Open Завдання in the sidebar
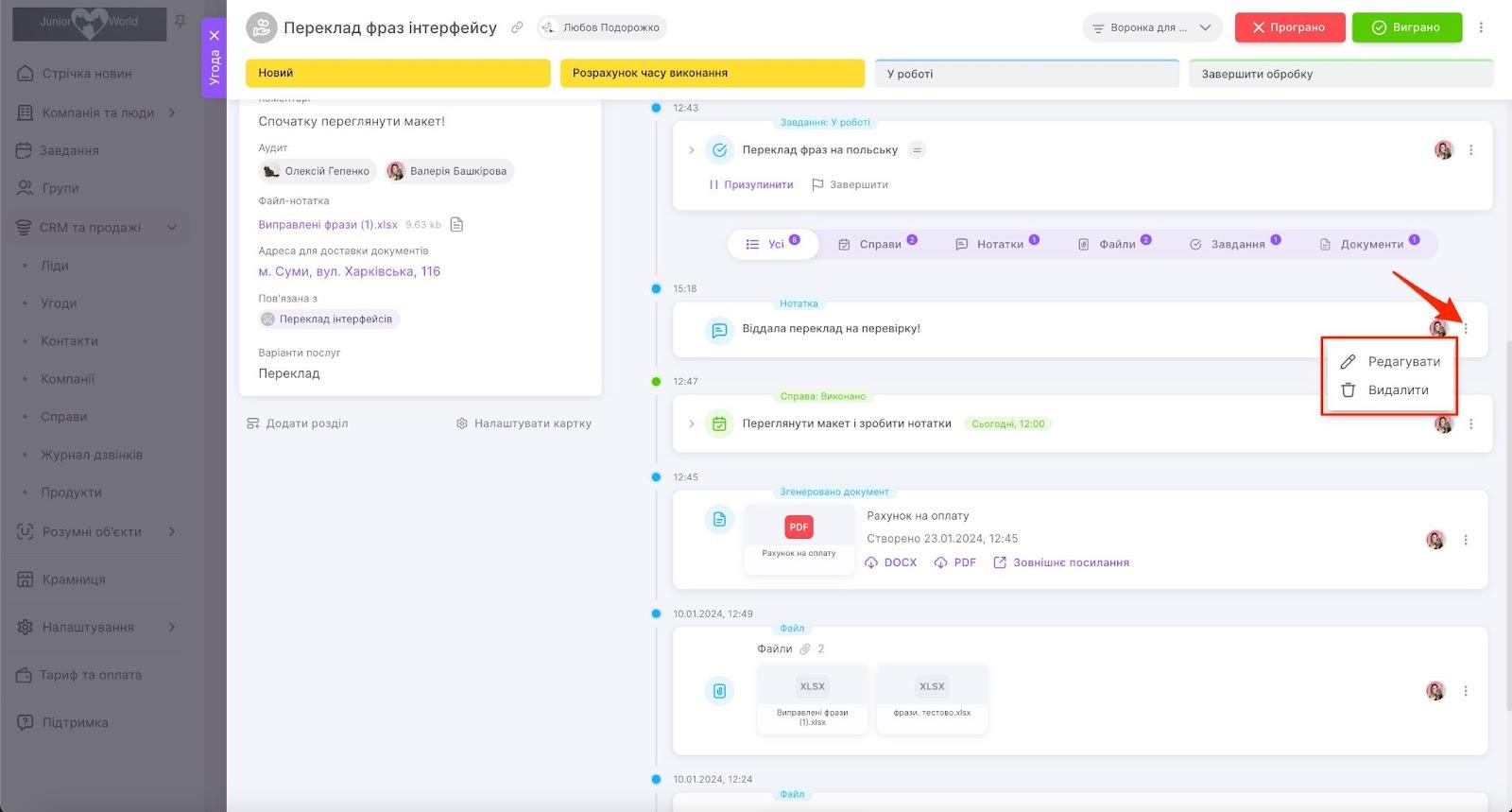The image size is (1512, 812). pos(69,150)
